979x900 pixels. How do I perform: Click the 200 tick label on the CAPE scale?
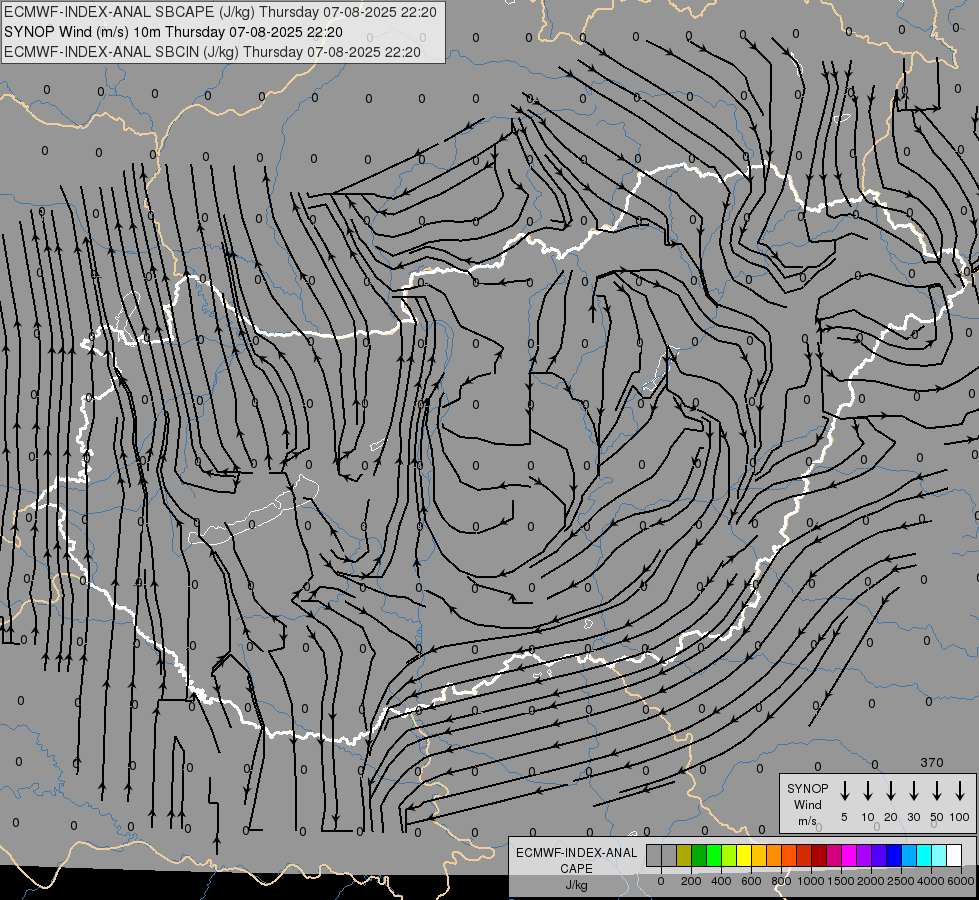[691, 881]
